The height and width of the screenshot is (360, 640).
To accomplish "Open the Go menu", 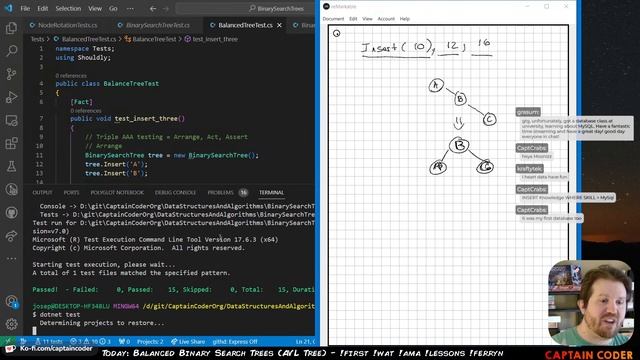I will (113, 9).
